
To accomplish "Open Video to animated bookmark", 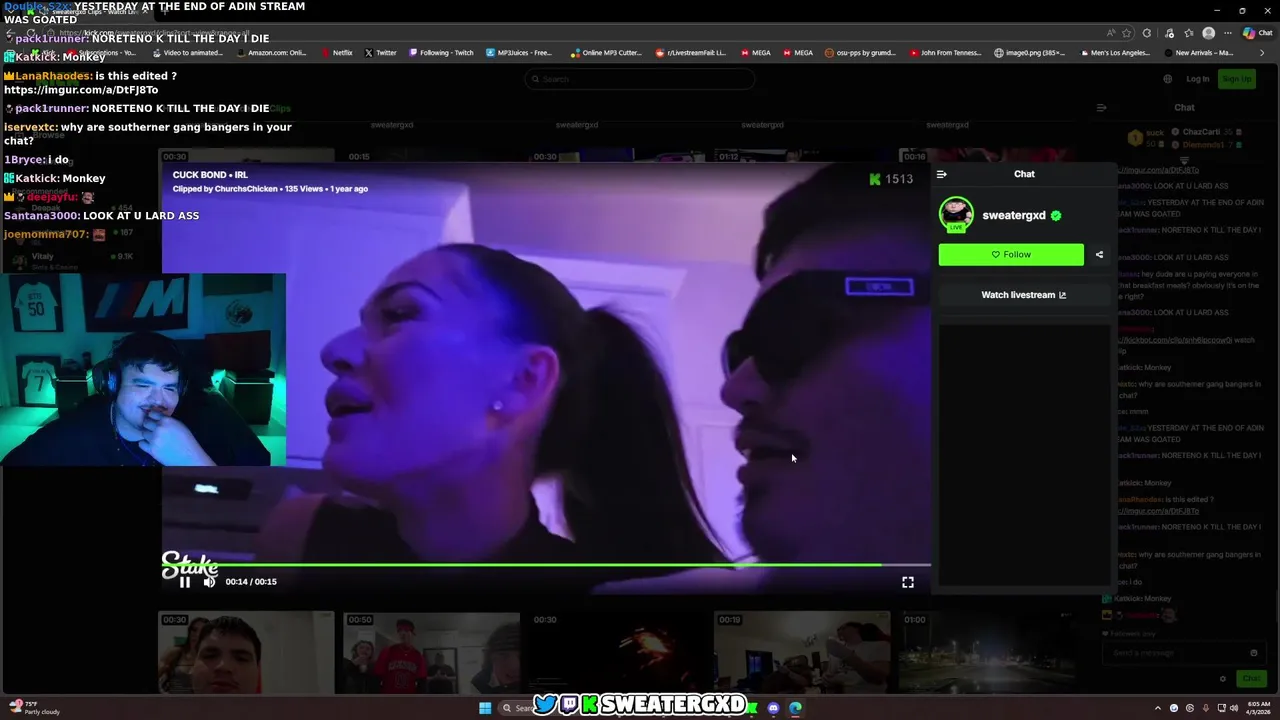I will tap(187, 53).
